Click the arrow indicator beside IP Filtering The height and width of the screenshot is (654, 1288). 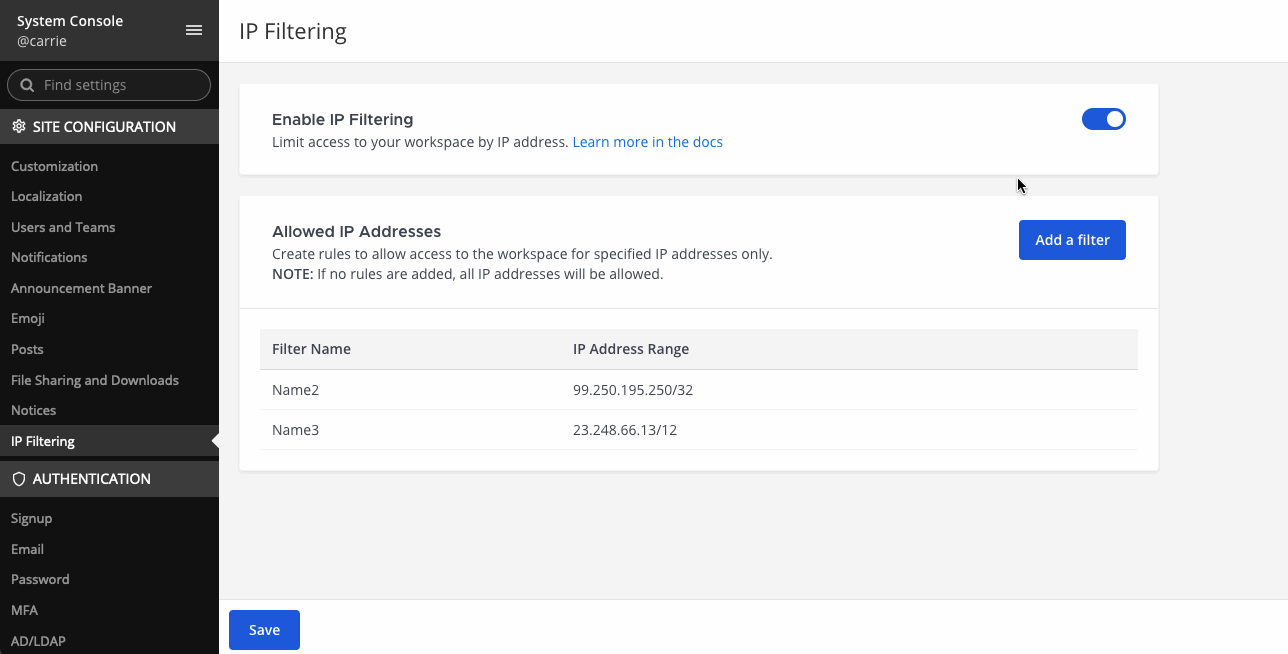coord(213,440)
